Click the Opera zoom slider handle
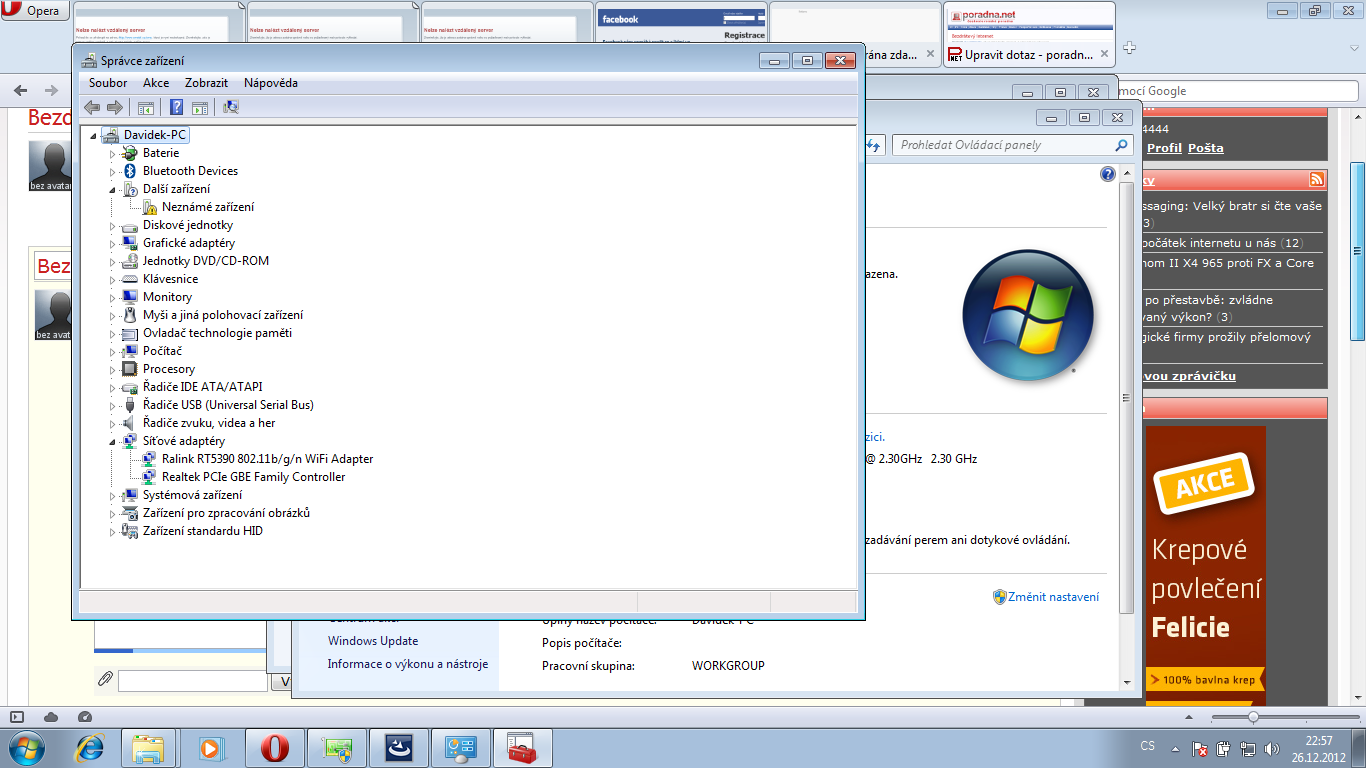The width and height of the screenshot is (1366, 768). point(1253,717)
